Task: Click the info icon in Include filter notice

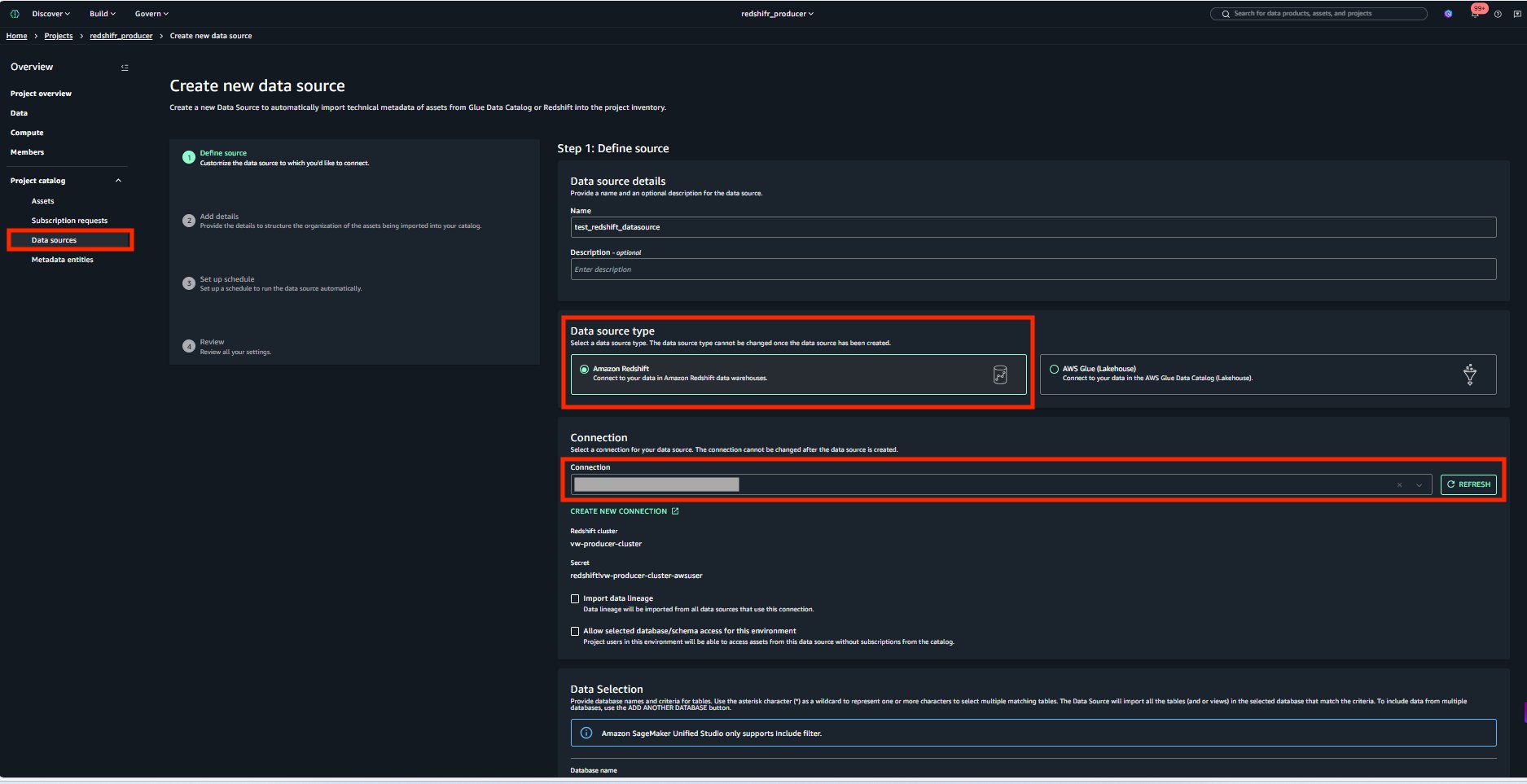Action: (x=586, y=734)
